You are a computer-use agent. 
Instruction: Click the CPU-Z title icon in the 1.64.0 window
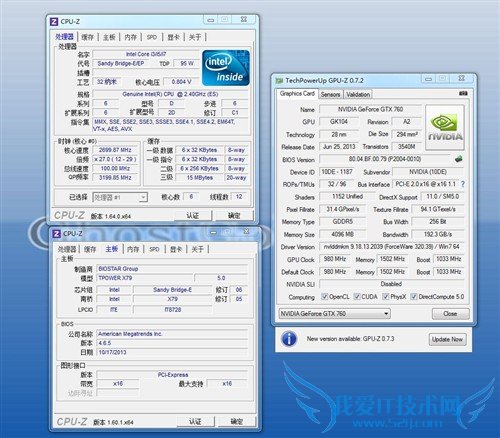(54, 22)
